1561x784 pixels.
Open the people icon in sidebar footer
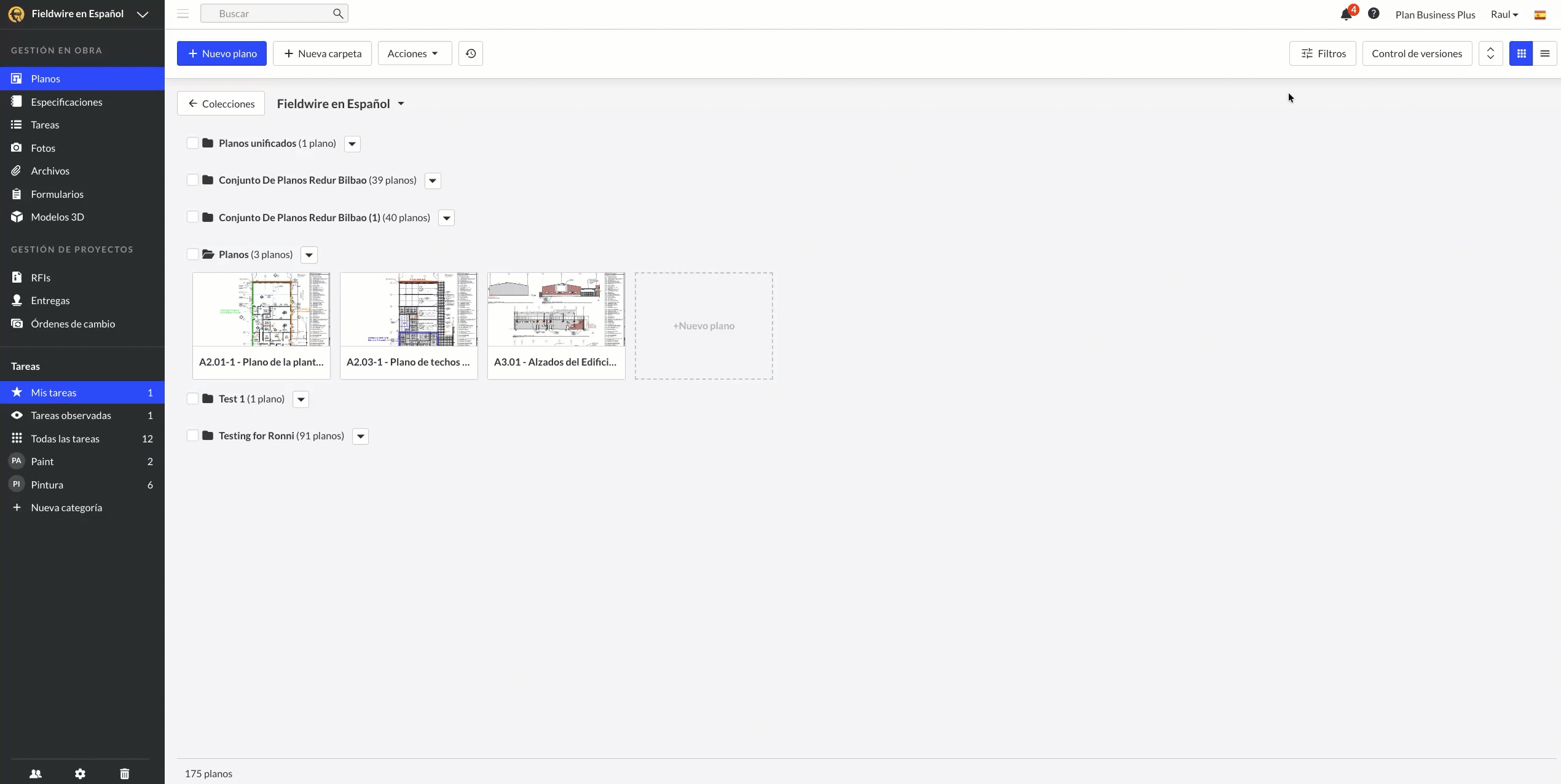pos(36,774)
